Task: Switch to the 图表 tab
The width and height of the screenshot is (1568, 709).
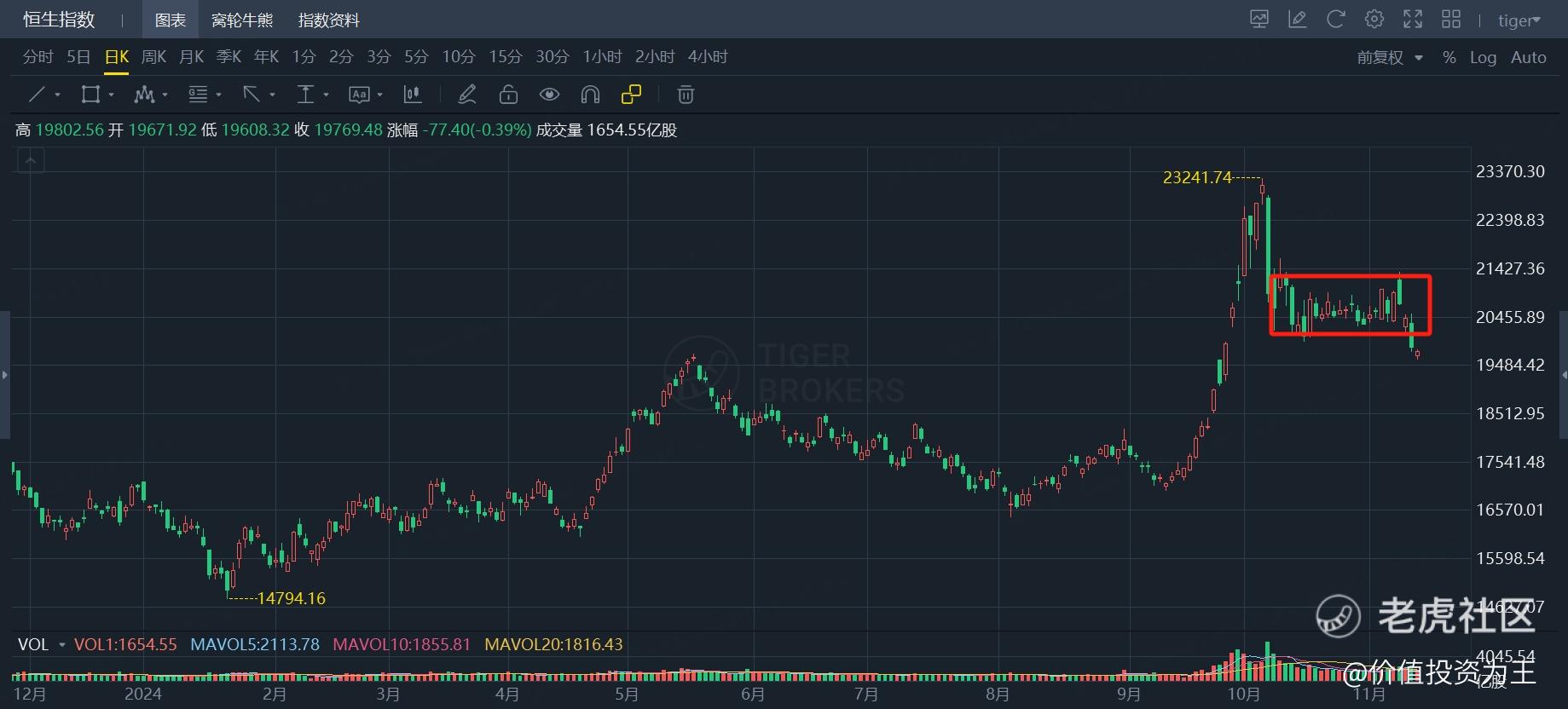Action: tap(170, 20)
